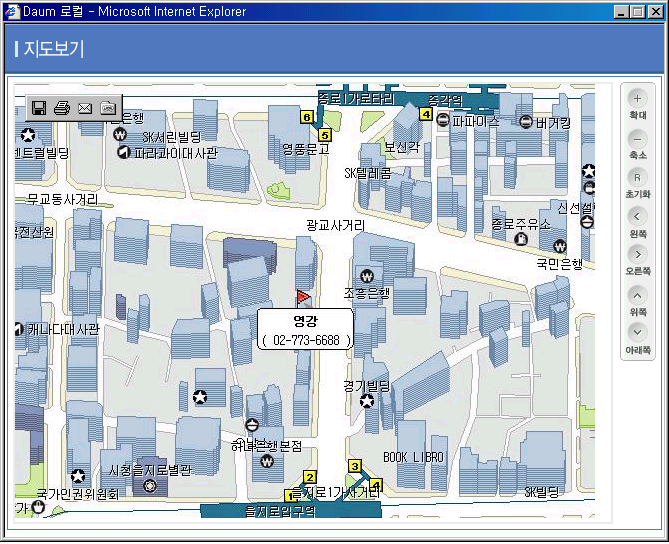Screen dimensions: 669x544
Task: Move map up with 위쪽 chevron
Action: pyautogui.click(x=638, y=295)
